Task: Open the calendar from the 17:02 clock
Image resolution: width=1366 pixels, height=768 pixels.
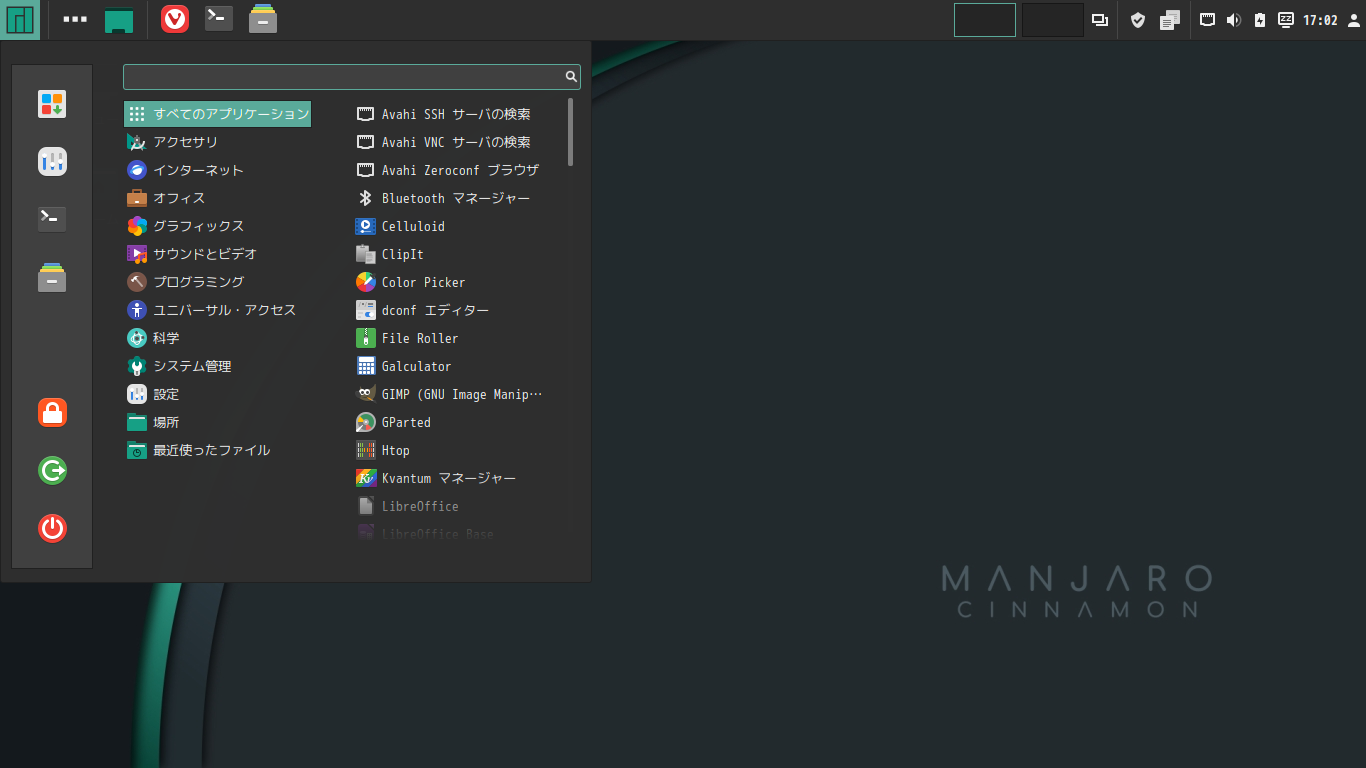Action: coord(1320,20)
